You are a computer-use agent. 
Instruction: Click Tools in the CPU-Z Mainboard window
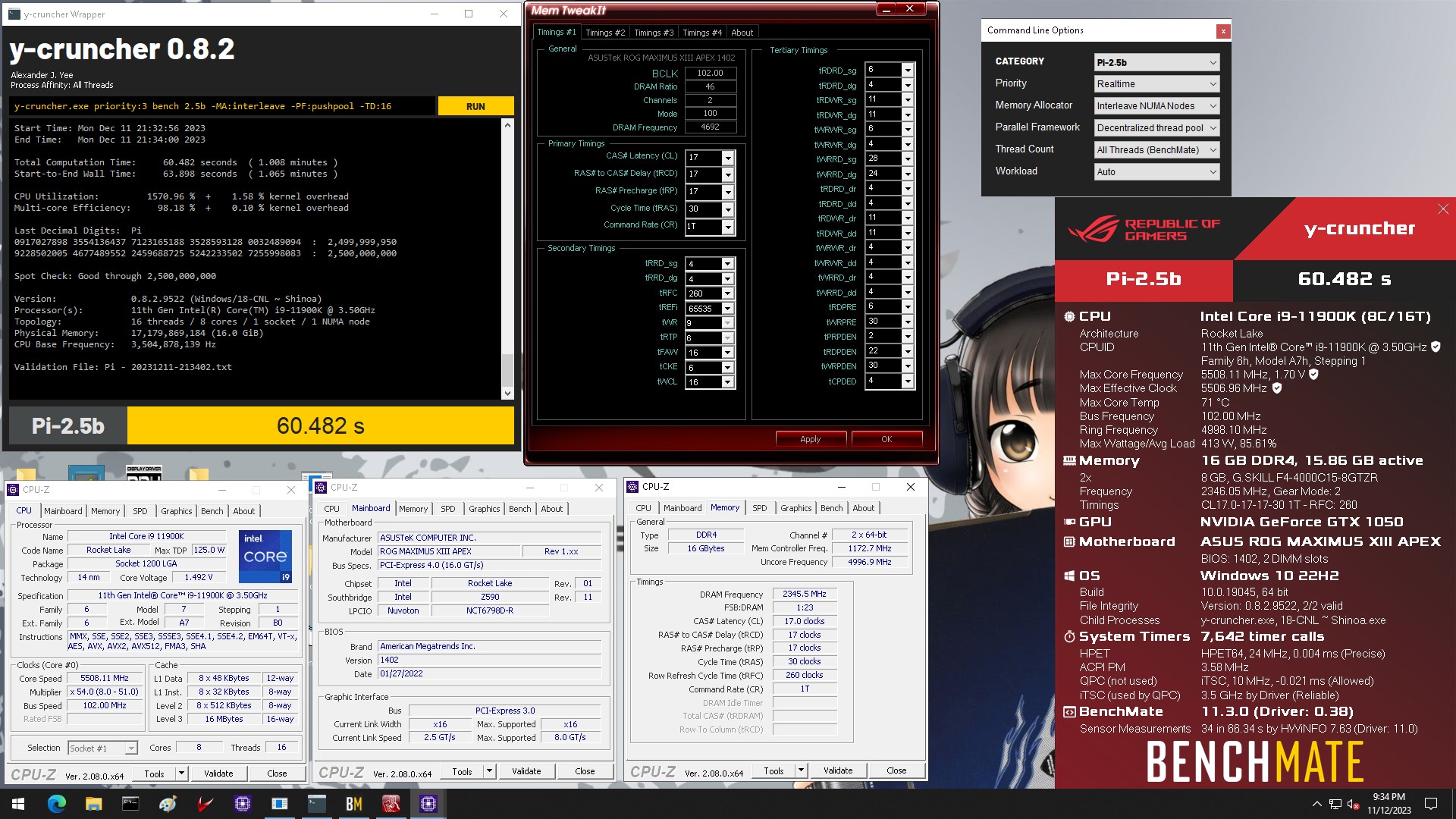(462, 772)
